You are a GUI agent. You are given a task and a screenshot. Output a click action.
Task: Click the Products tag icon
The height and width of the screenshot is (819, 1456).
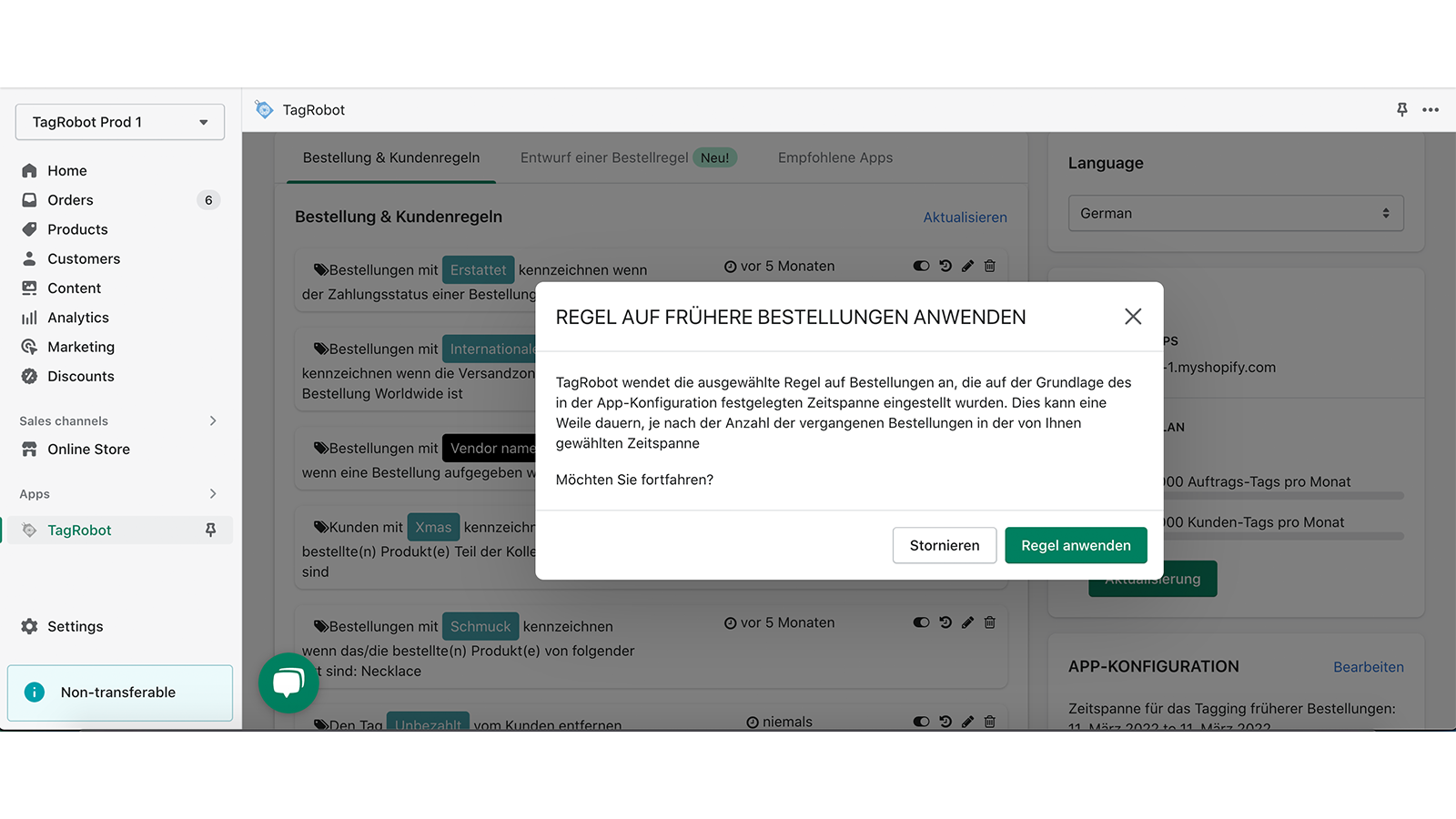pyautogui.click(x=29, y=229)
